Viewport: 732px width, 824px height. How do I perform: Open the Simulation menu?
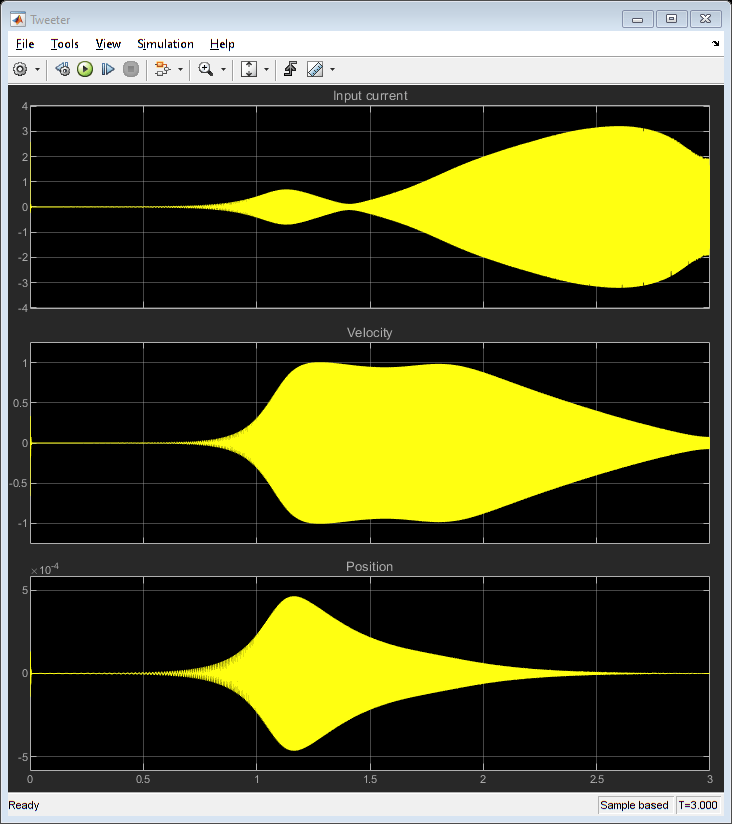click(x=166, y=44)
